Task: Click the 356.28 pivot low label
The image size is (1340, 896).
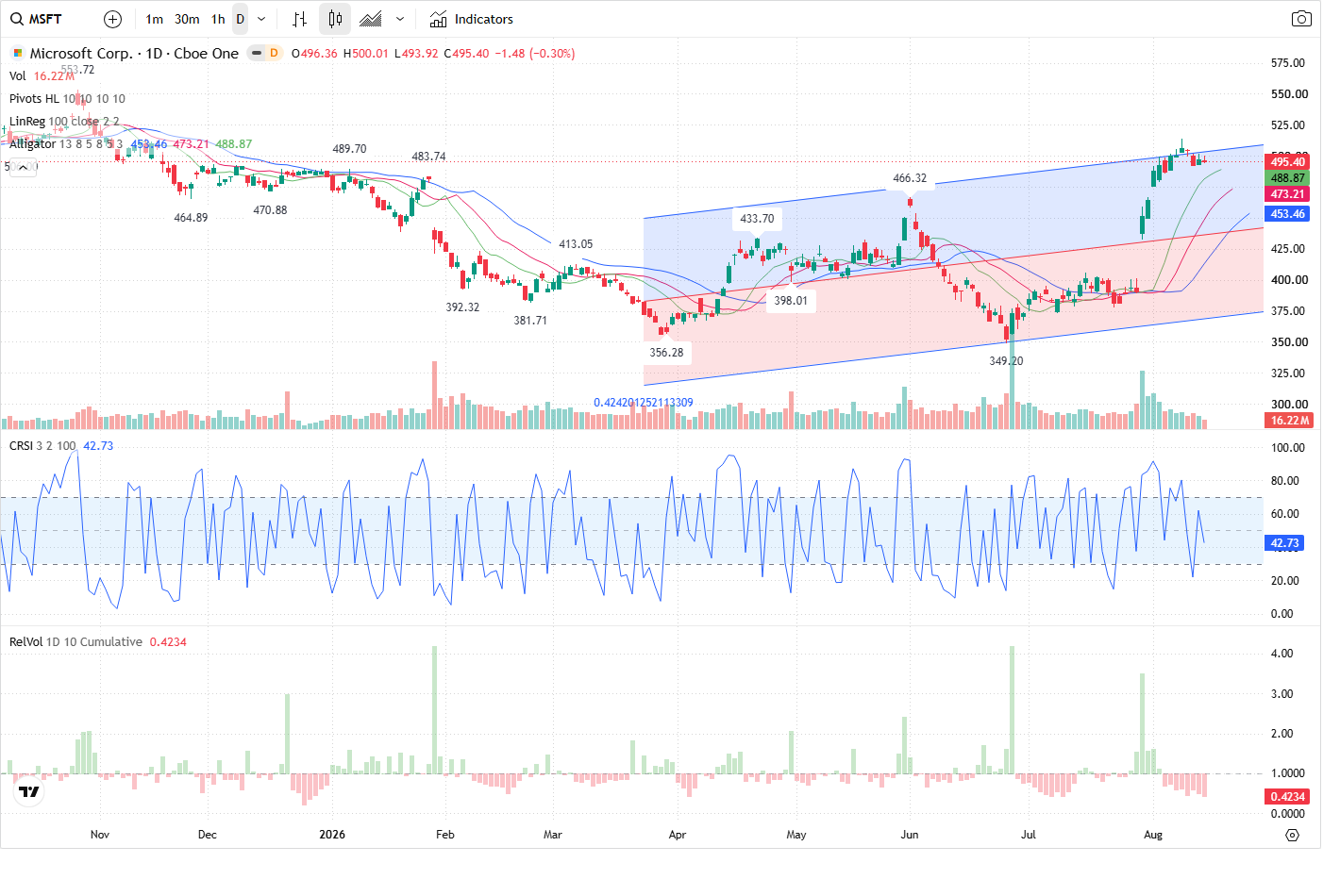Action: pyautogui.click(x=666, y=353)
